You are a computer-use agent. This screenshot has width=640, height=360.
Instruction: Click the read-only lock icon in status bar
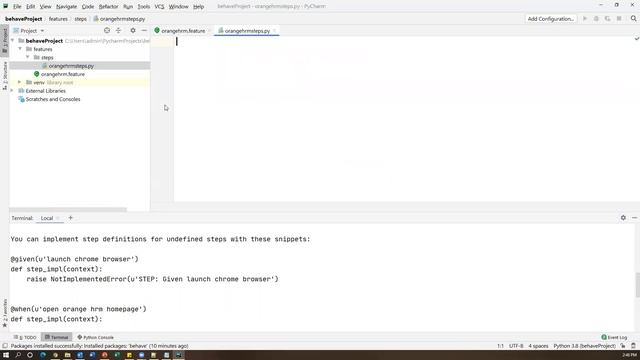coord(623,346)
